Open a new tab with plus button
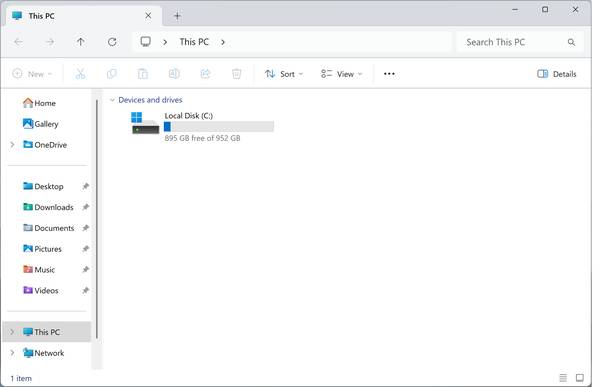This screenshot has width=600, height=387. (x=177, y=16)
